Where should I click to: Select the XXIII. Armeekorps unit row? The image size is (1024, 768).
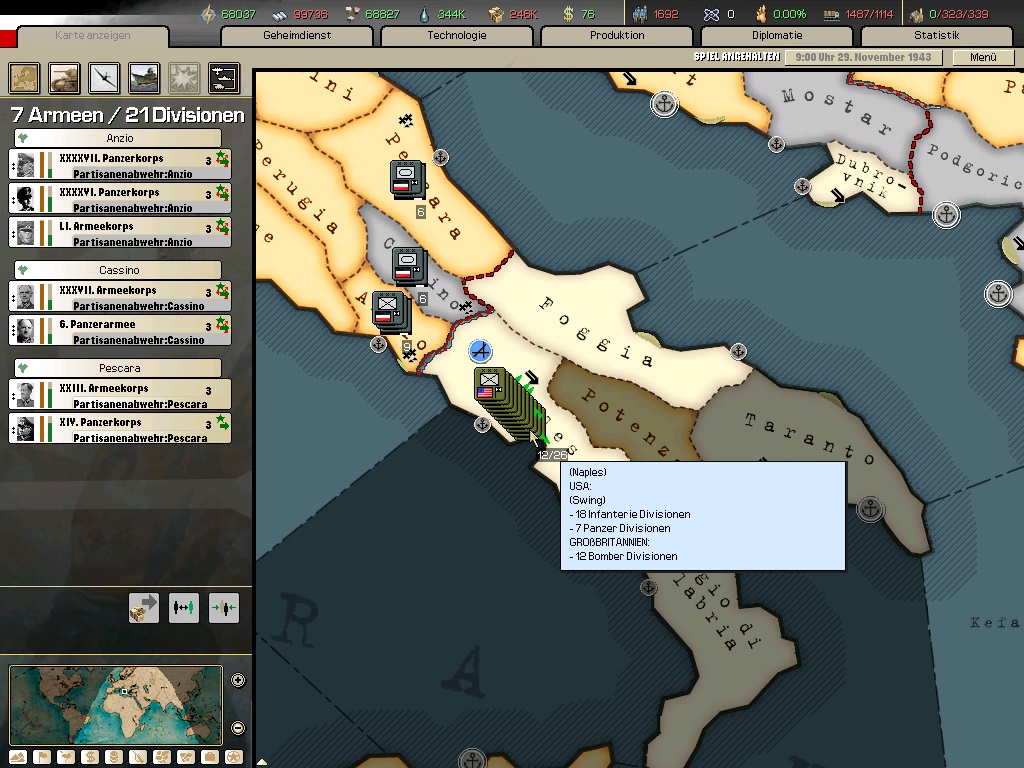(x=120, y=394)
